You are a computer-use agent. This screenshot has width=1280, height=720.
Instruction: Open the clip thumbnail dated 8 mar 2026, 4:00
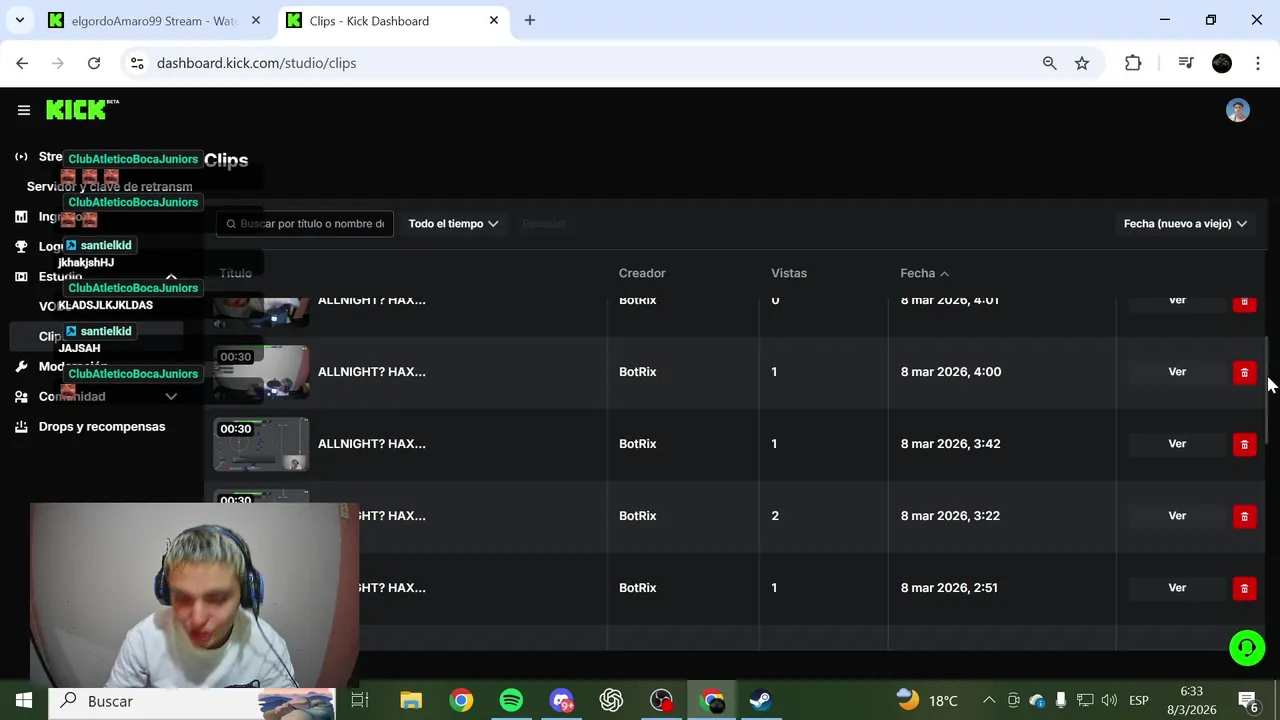tap(261, 372)
